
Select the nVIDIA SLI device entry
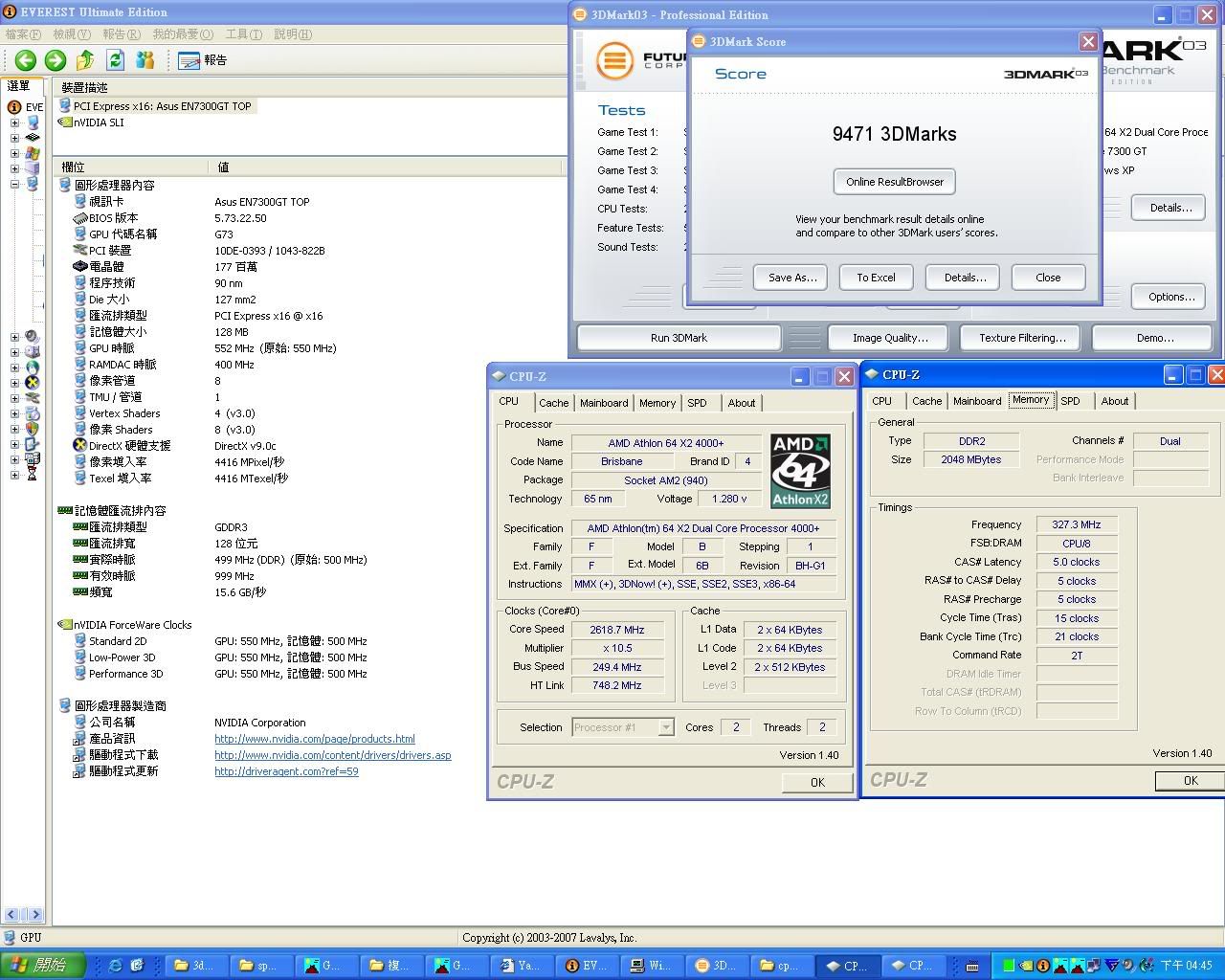(x=98, y=122)
